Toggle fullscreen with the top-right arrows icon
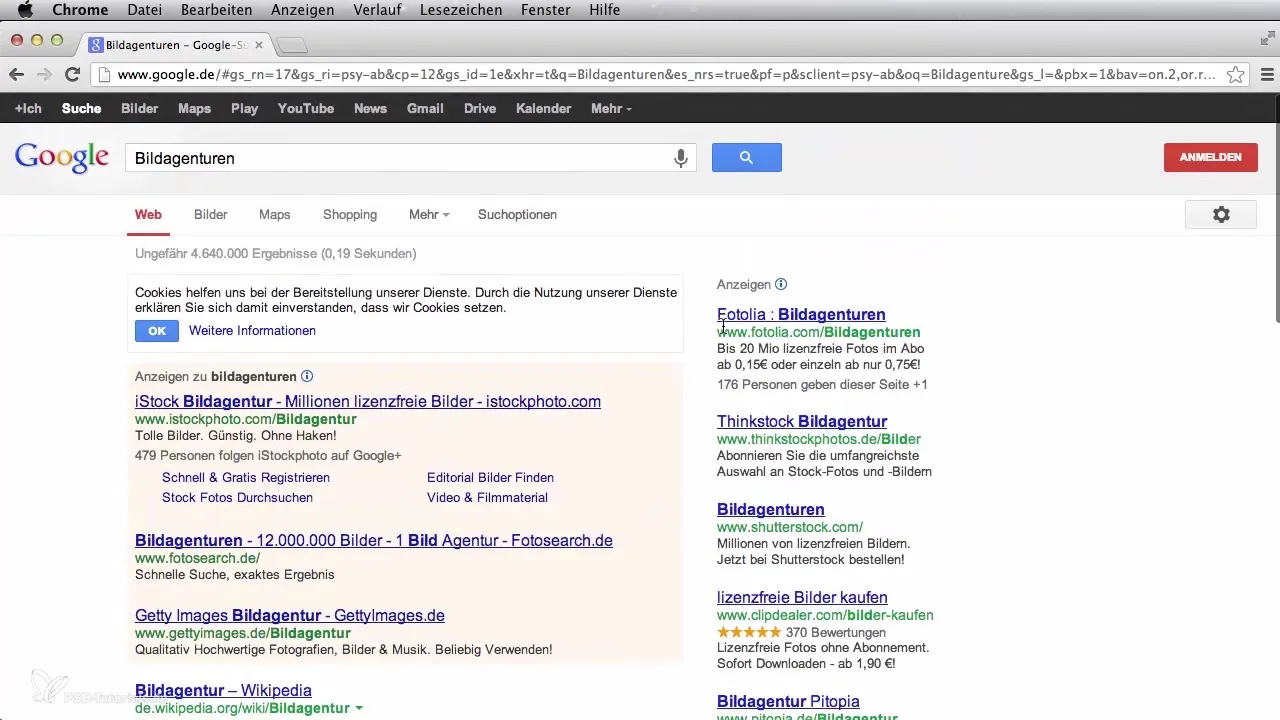 click(1266, 38)
